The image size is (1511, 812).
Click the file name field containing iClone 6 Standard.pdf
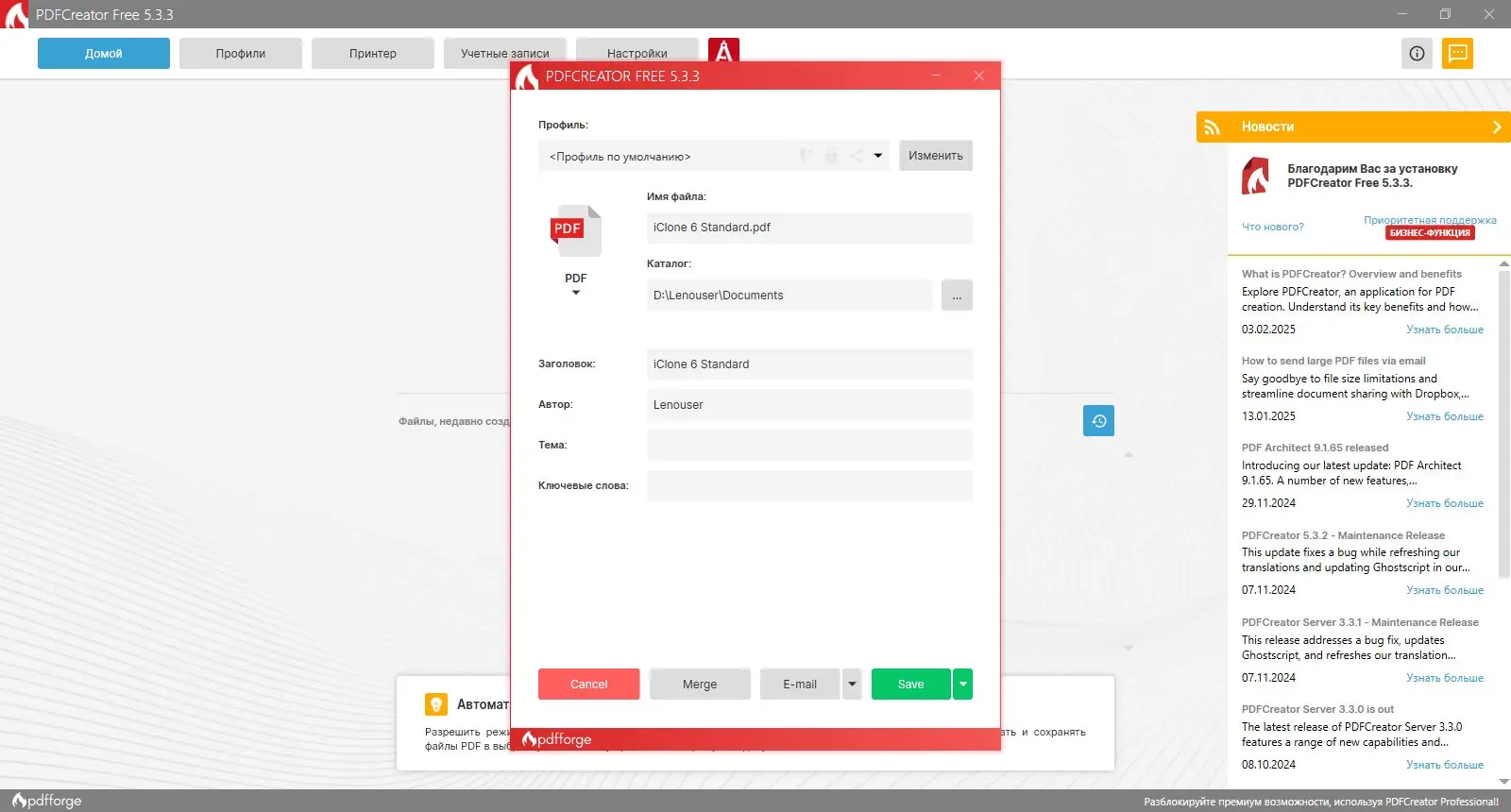[x=809, y=228]
